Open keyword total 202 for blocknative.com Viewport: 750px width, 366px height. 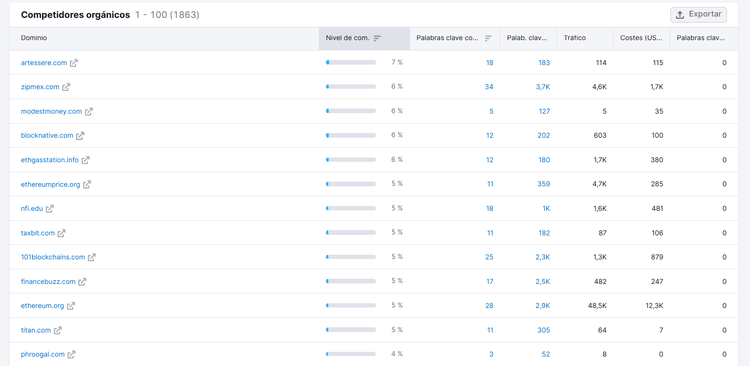pyautogui.click(x=544, y=135)
